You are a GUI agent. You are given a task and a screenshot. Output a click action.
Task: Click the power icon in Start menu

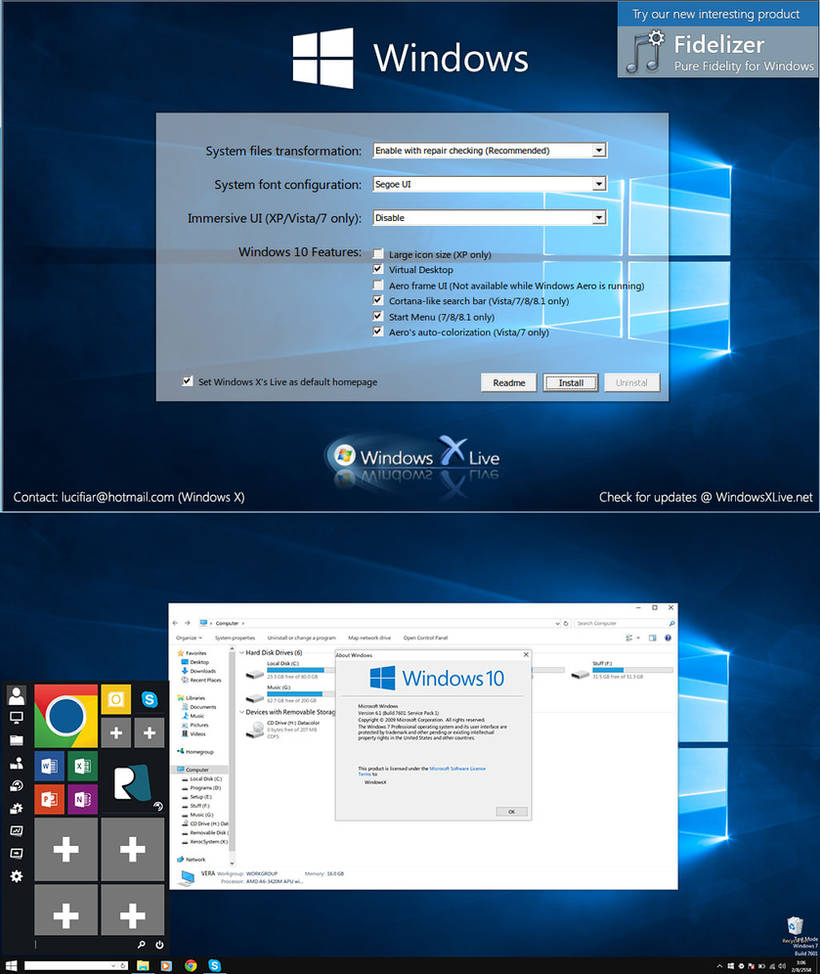pyautogui.click(x=160, y=945)
